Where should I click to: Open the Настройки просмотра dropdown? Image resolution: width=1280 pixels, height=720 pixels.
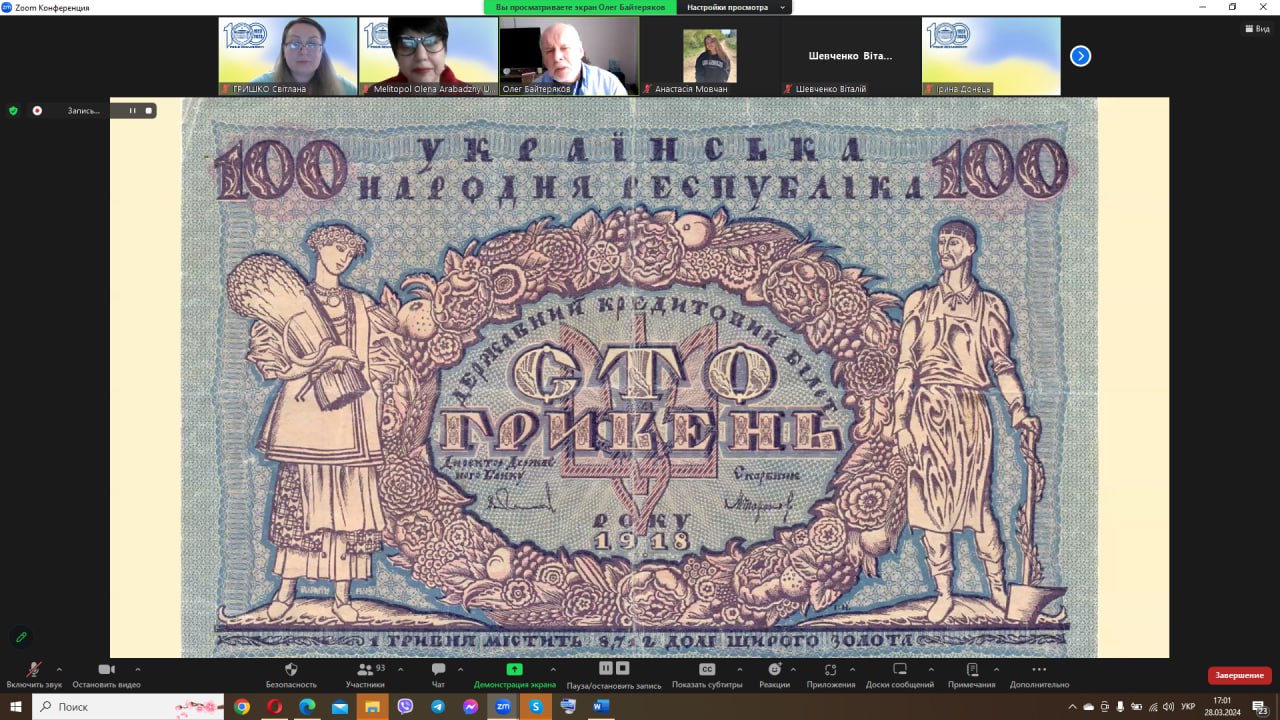733,7
